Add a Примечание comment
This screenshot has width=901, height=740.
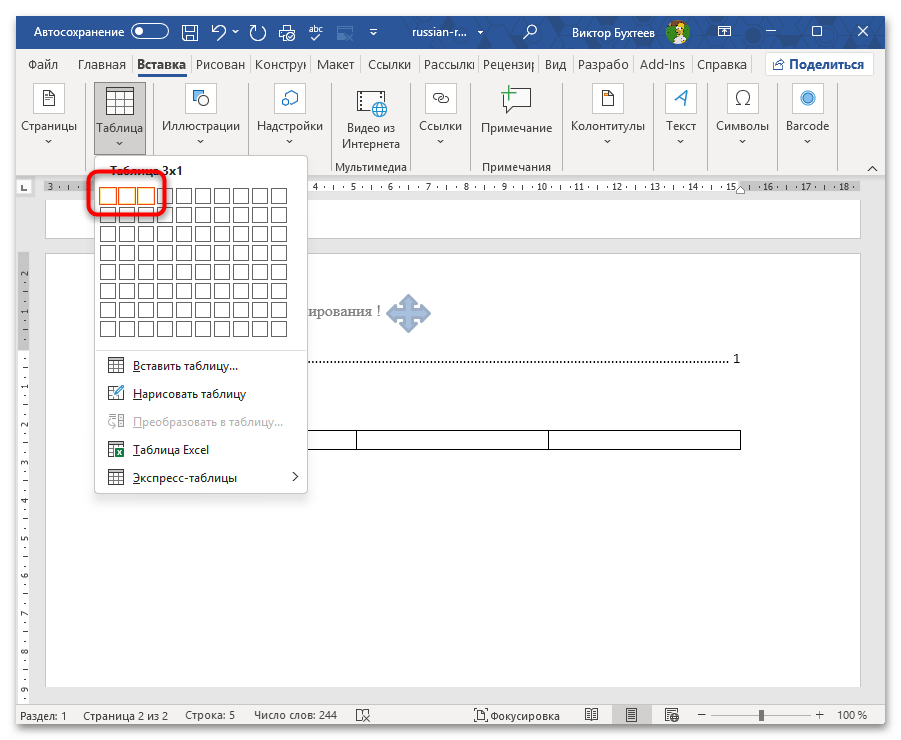click(x=516, y=111)
